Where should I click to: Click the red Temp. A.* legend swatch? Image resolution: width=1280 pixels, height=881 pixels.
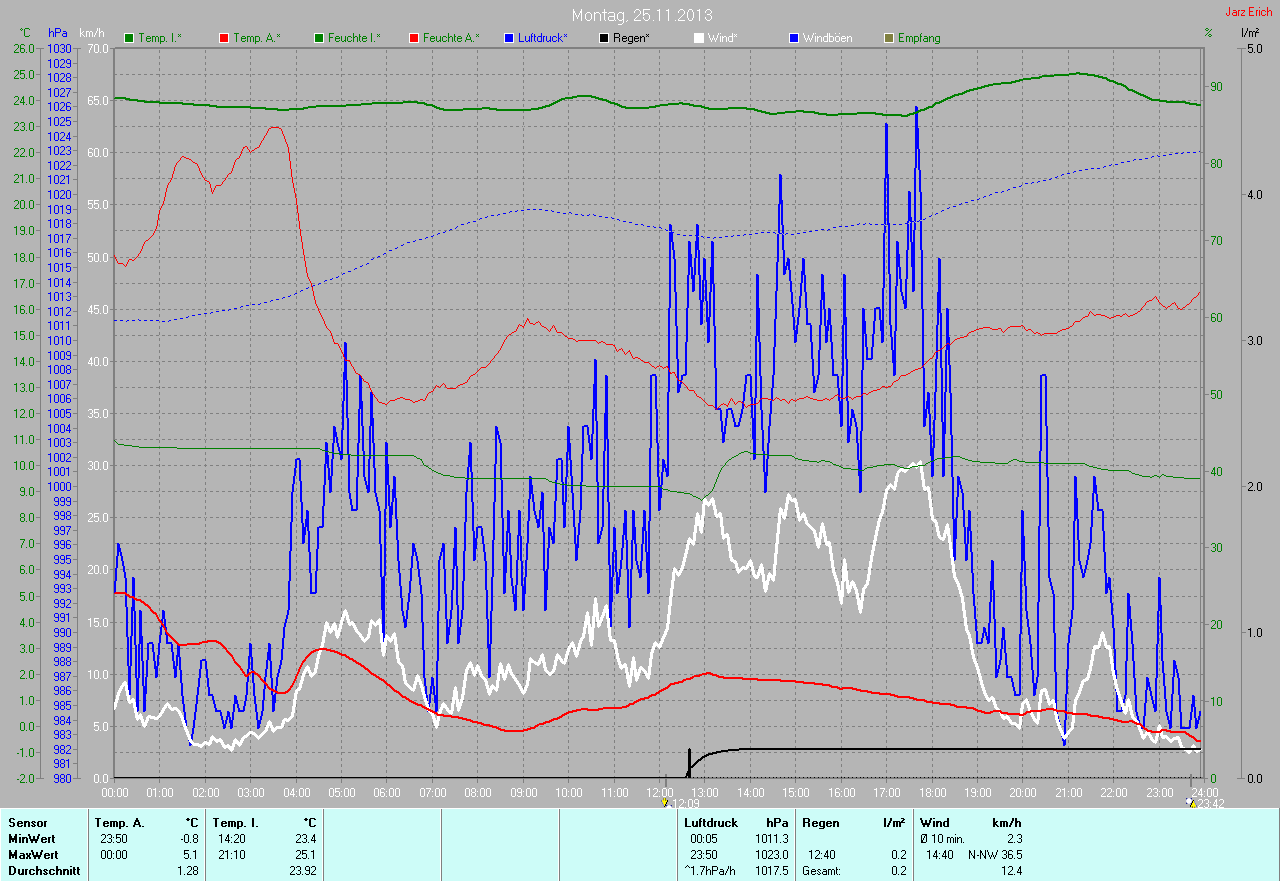[224, 38]
